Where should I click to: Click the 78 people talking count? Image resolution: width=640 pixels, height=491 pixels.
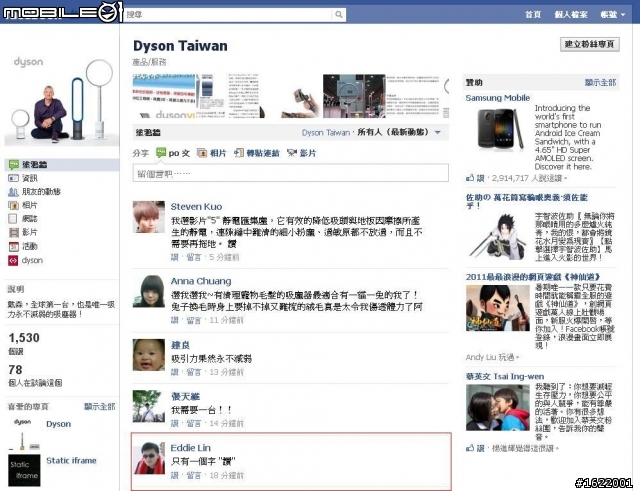16,370
